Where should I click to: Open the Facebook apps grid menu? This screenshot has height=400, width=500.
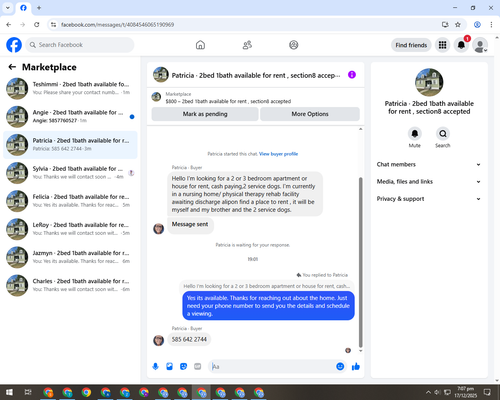pyautogui.click(x=442, y=45)
